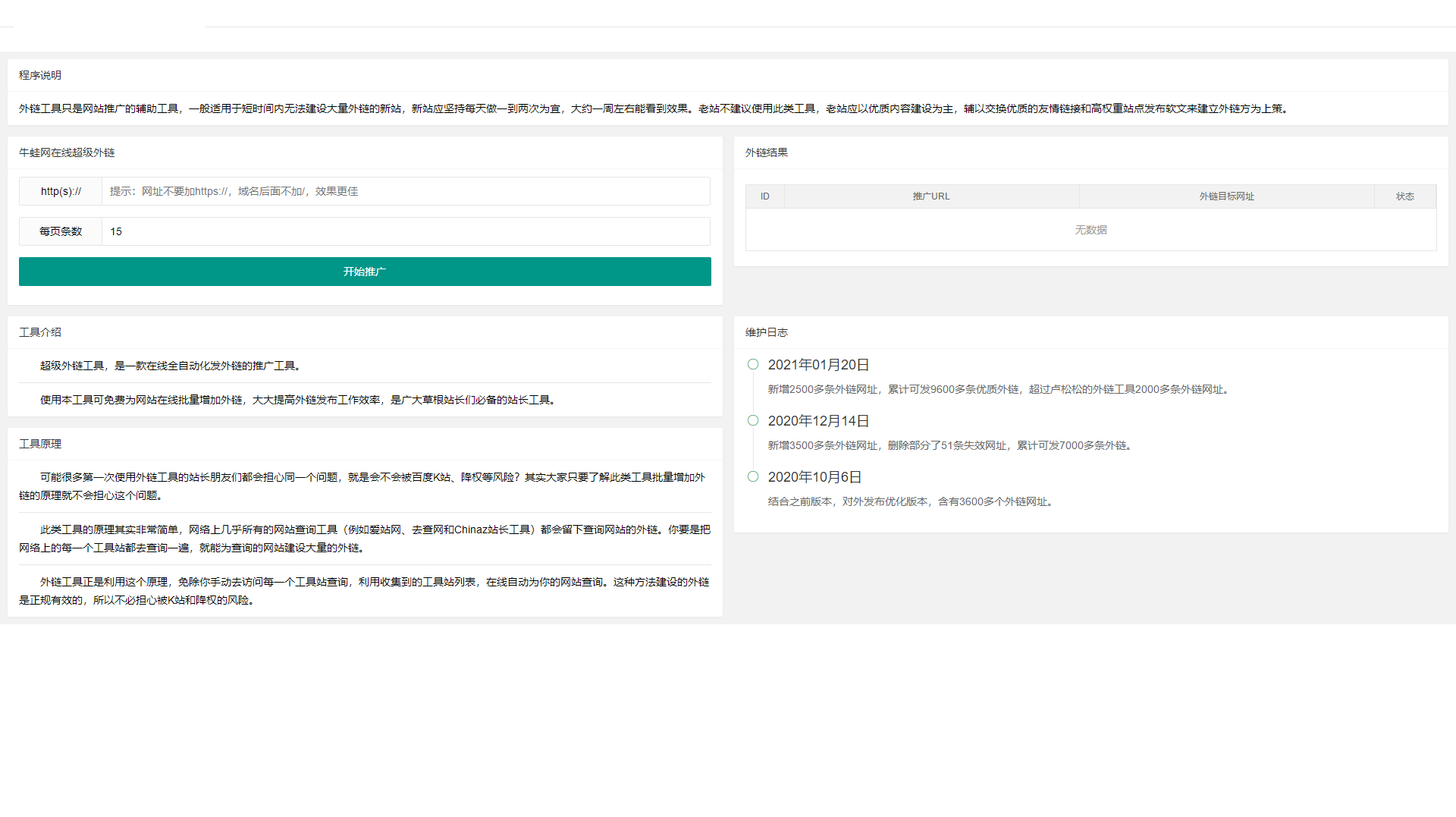Click the 状态 status column header

pyautogui.click(x=1405, y=196)
